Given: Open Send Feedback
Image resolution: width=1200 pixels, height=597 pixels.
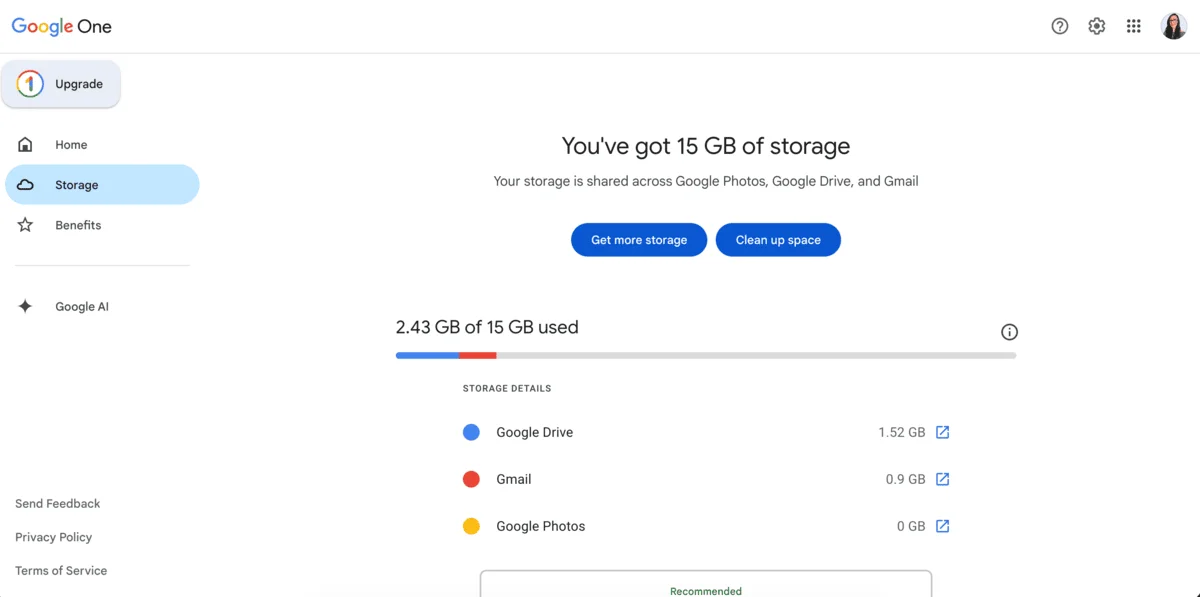Looking at the screenshot, I should (x=57, y=503).
